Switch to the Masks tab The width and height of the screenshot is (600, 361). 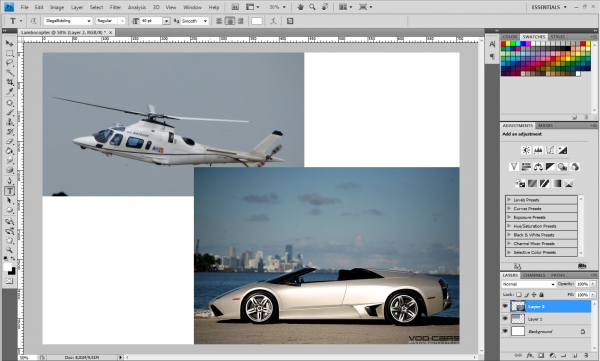pos(545,126)
